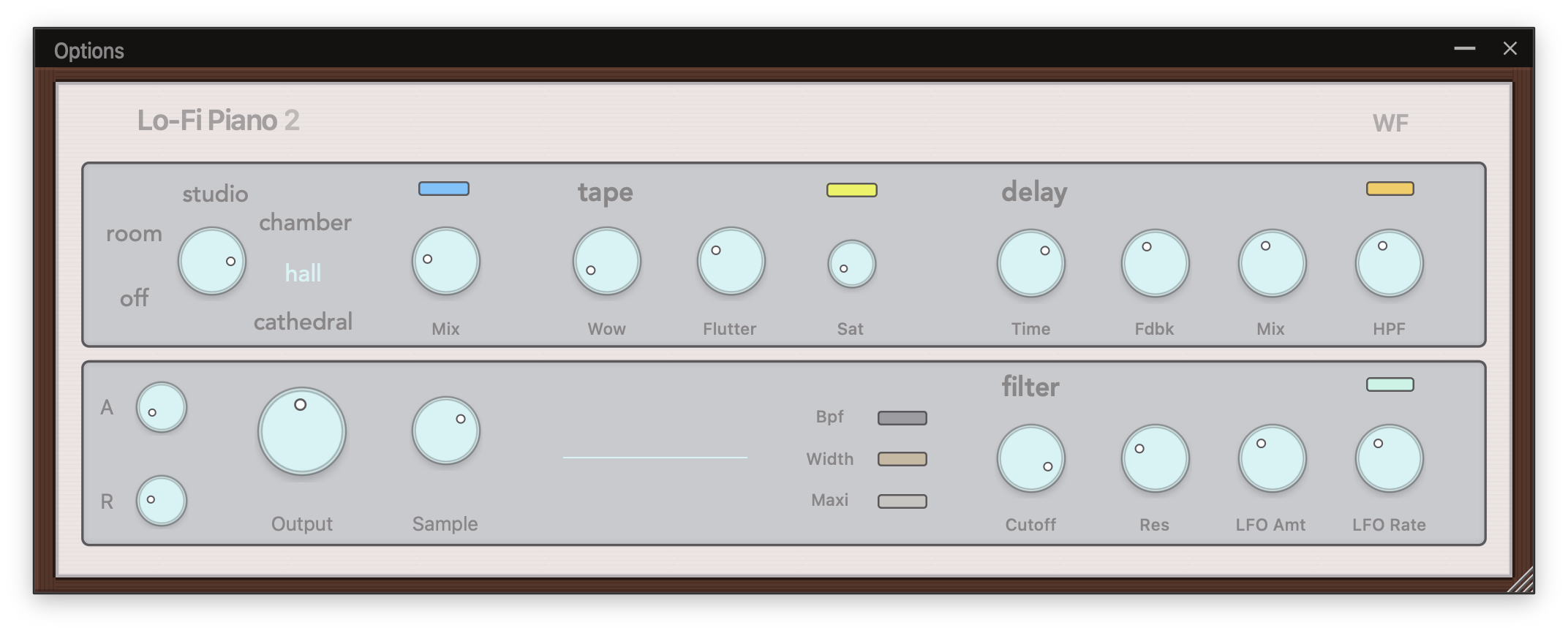
Task: Click the delay Time knob
Action: pyautogui.click(x=1031, y=263)
